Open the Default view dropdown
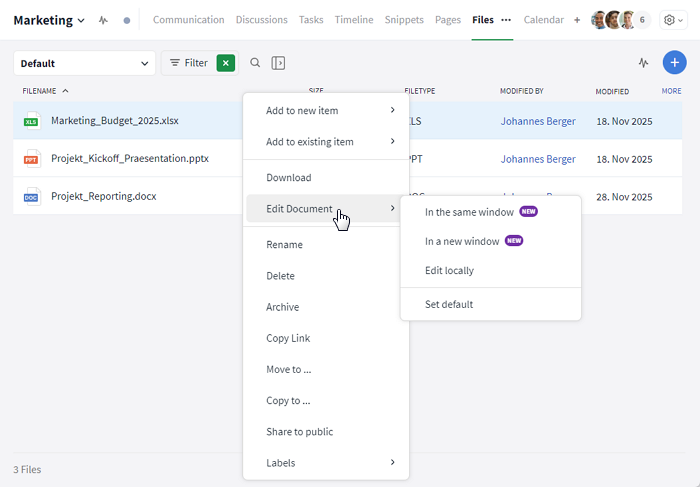The height and width of the screenshot is (487, 700). 84,63
